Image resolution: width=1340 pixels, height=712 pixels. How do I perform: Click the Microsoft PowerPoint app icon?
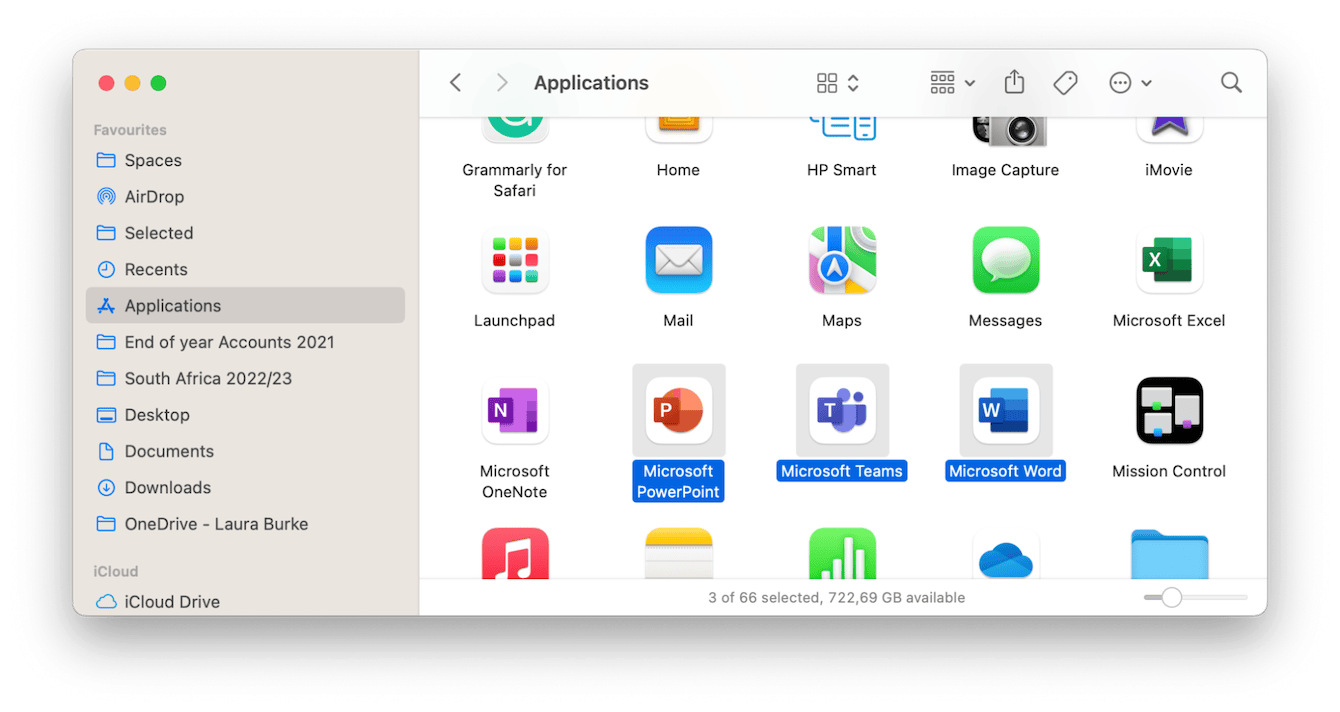point(678,410)
